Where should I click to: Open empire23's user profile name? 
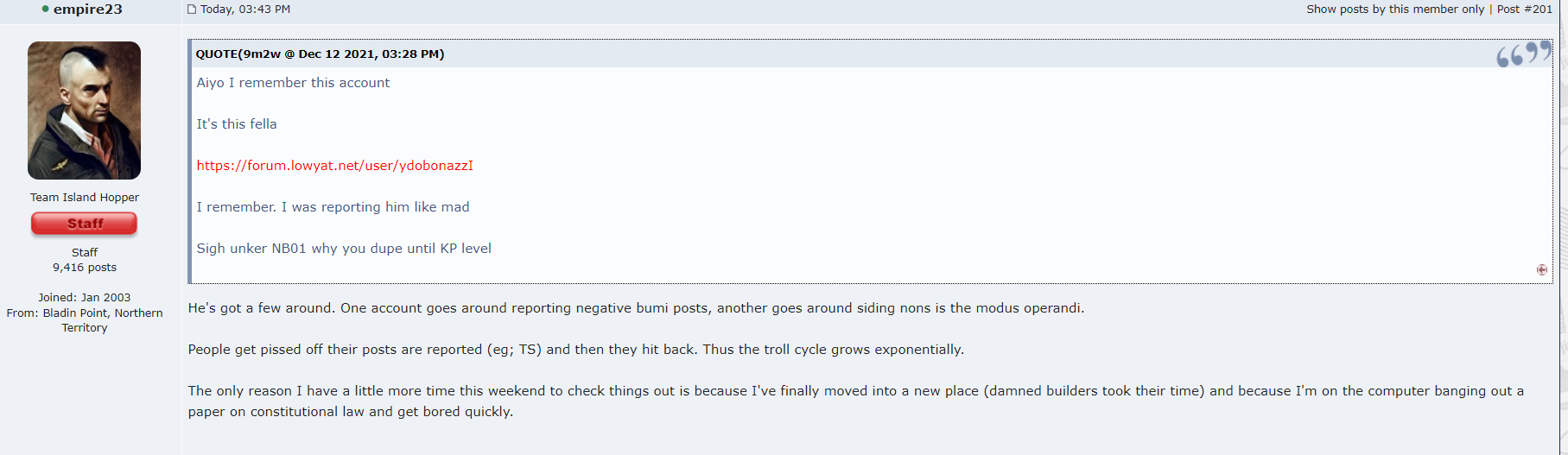87,9
